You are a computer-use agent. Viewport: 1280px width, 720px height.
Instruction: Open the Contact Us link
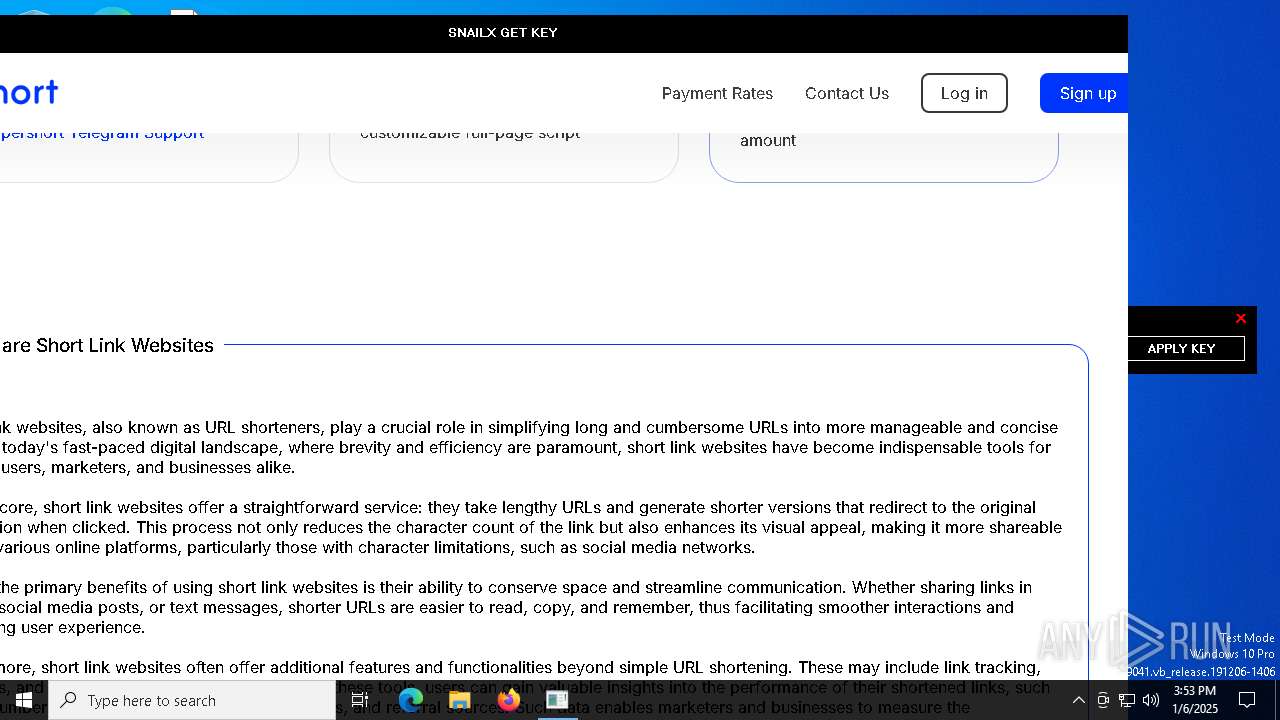[847, 93]
